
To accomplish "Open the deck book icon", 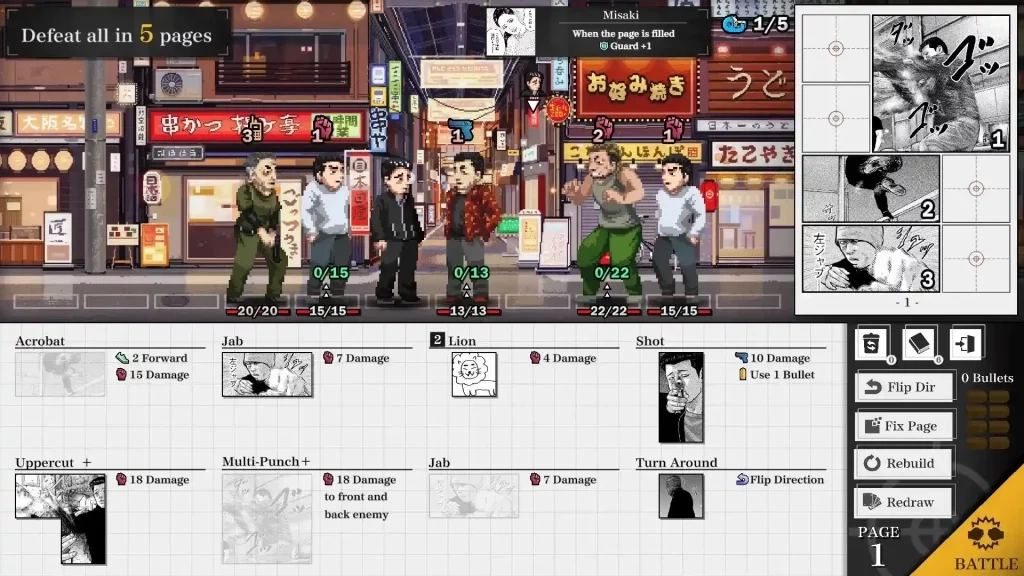I will coord(916,341).
